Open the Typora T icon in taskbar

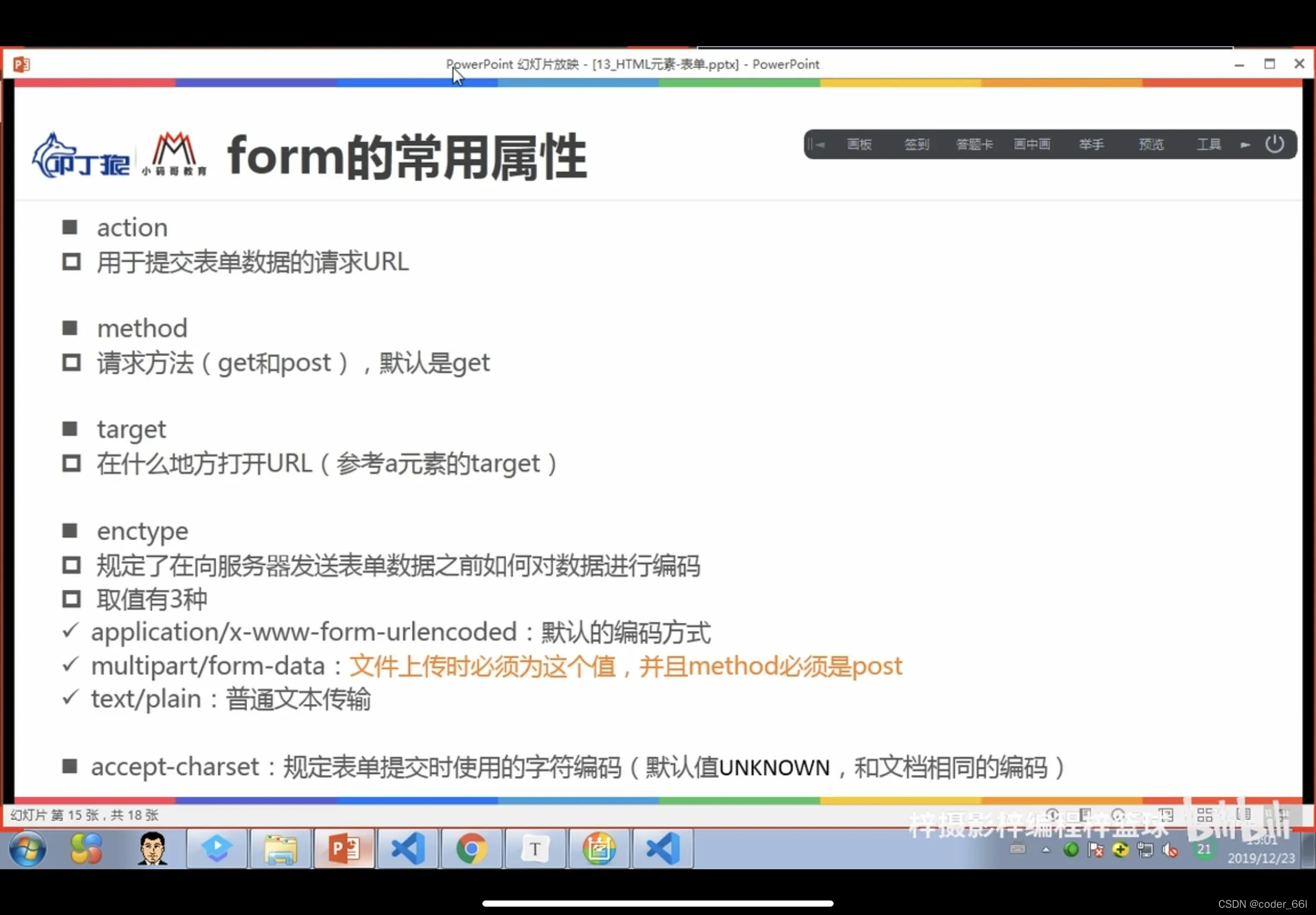[535, 849]
